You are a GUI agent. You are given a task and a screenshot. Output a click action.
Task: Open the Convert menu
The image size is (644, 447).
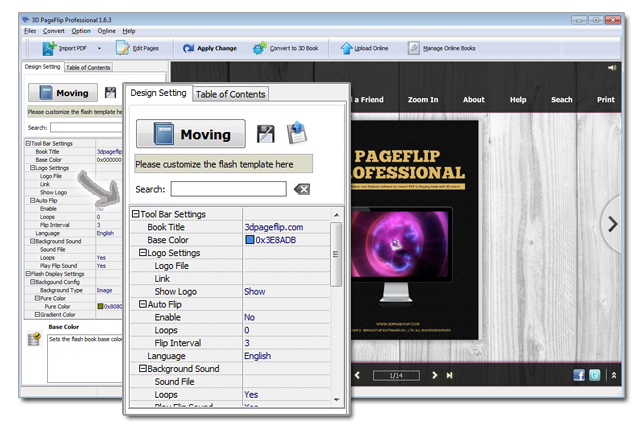[53, 31]
